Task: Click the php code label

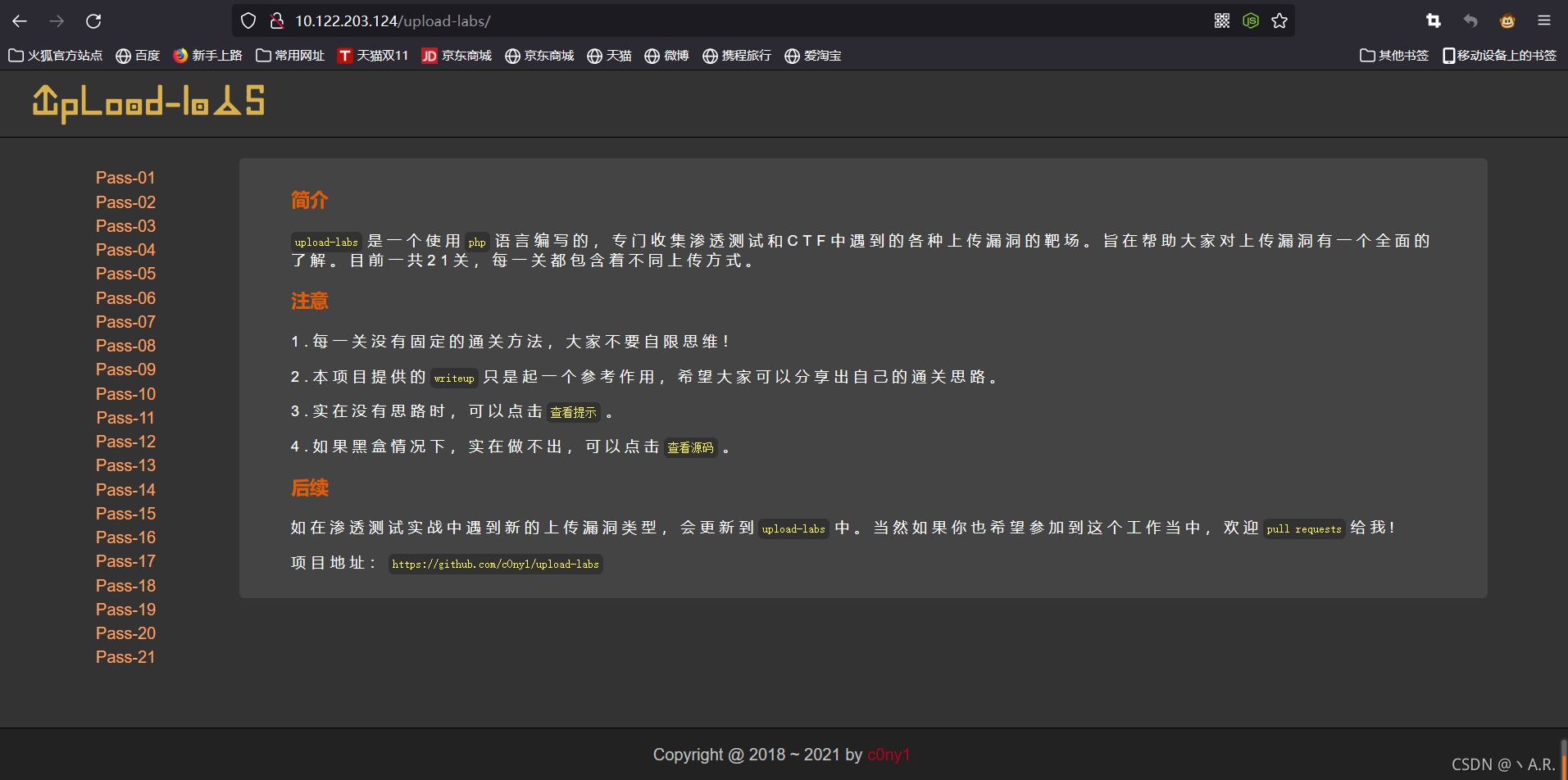Action: click(477, 242)
